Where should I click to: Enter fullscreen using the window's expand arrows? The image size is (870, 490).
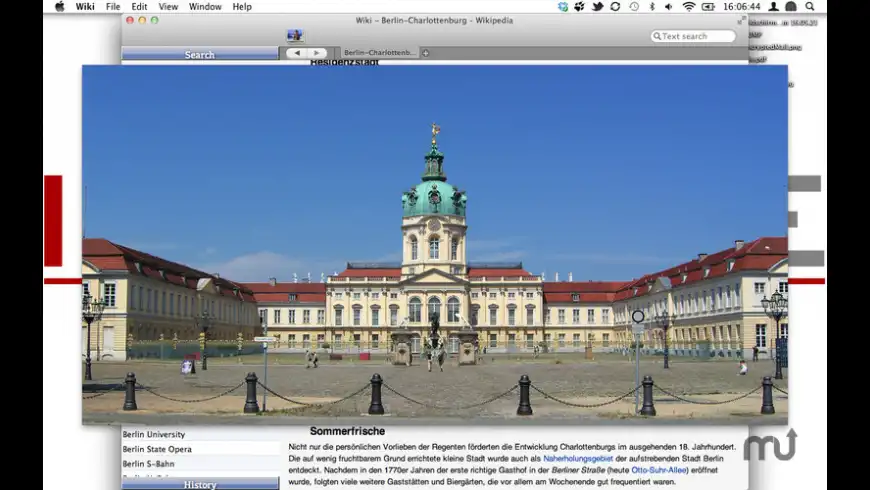(x=741, y=20)
